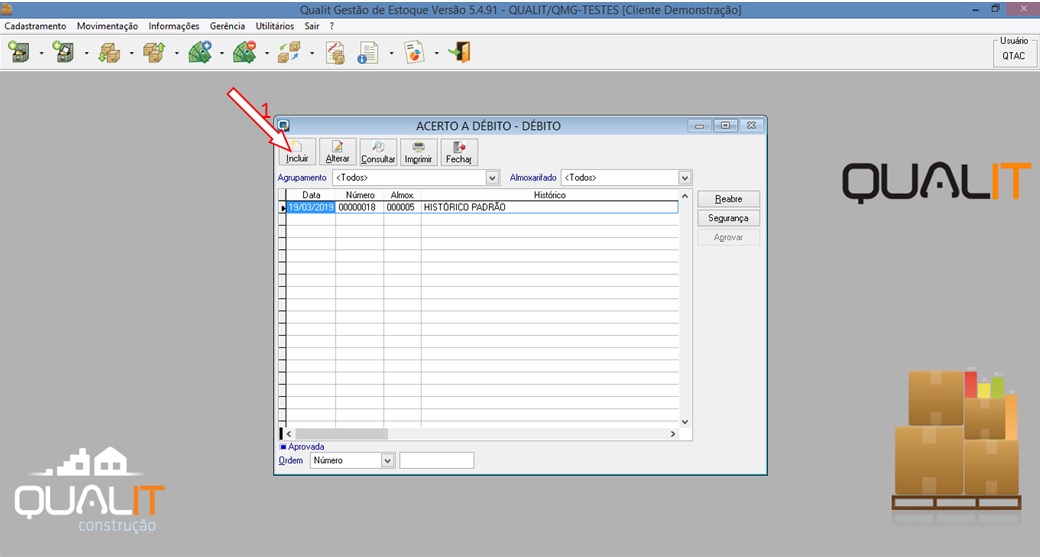This screenshot has height=557, width=1040.
Task: Click the Segurança button
Action: 728,218
